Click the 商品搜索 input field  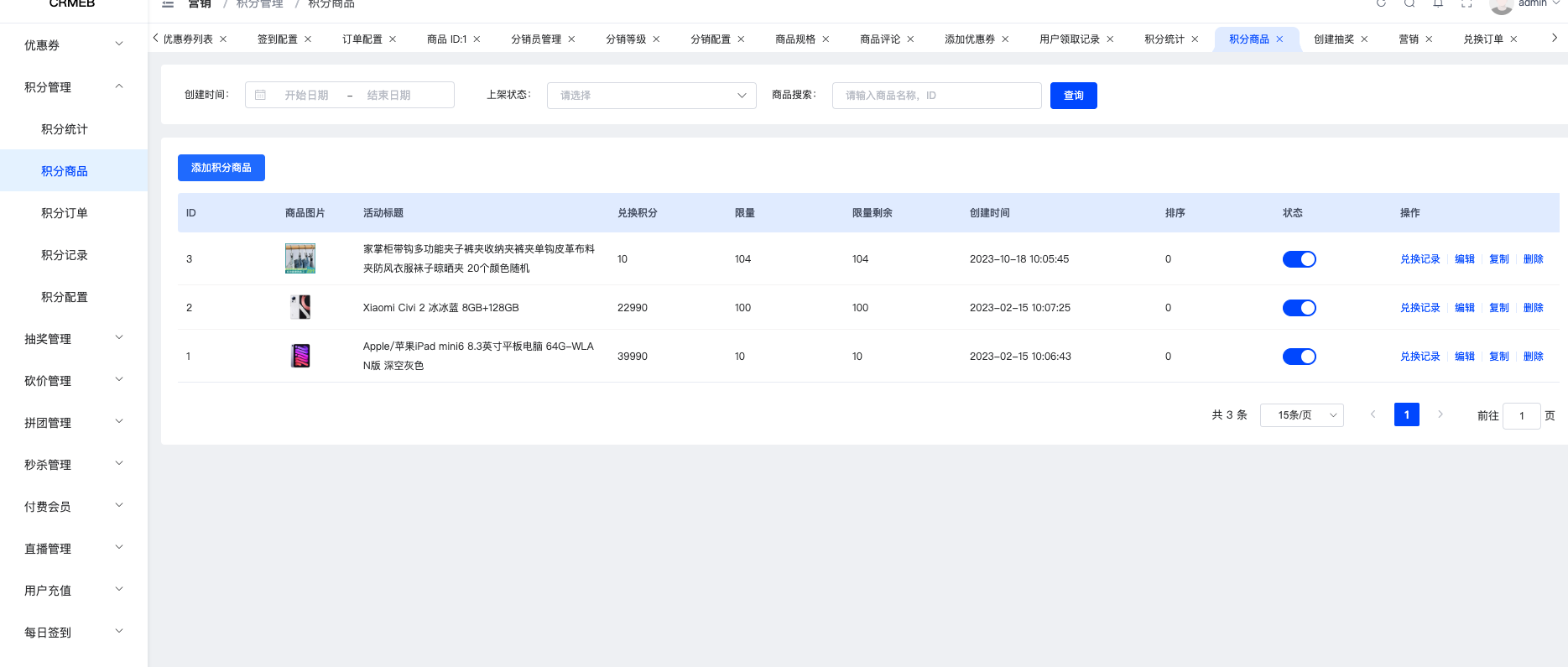click(x=937, y=96)
